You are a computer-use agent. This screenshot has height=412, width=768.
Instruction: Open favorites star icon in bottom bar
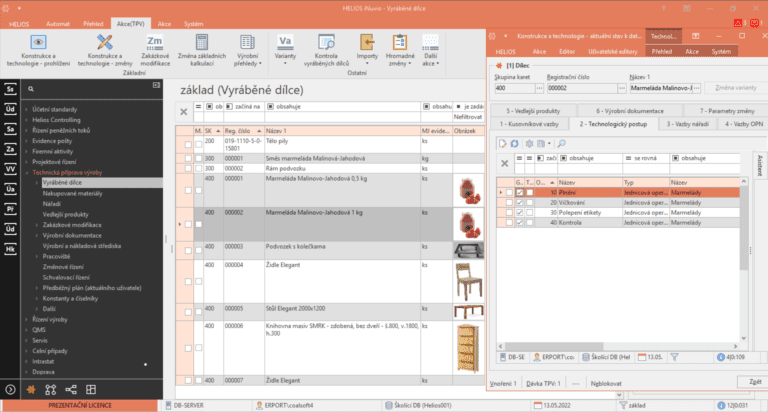point(31,390)
